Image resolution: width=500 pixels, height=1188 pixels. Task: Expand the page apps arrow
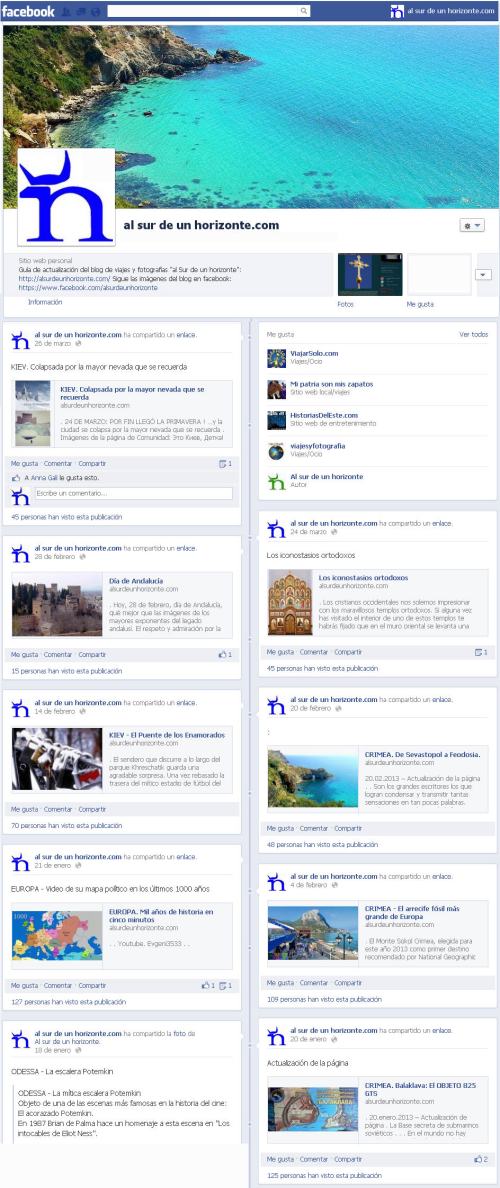point(483,274)
